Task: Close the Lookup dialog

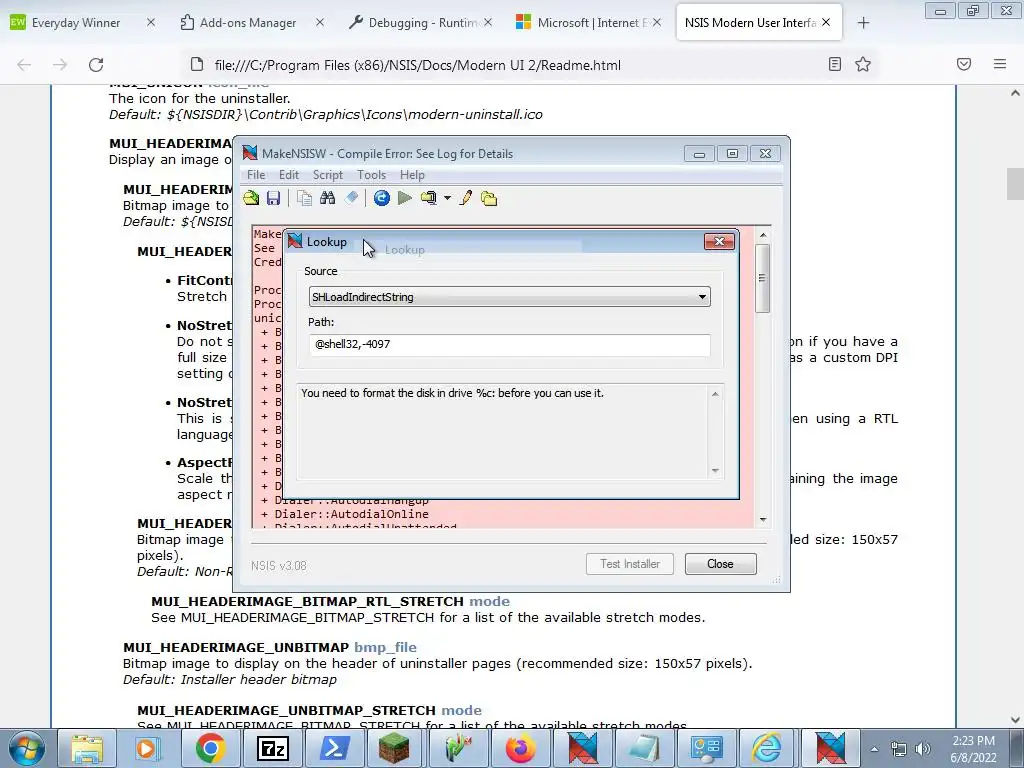Action: point(719,242)
